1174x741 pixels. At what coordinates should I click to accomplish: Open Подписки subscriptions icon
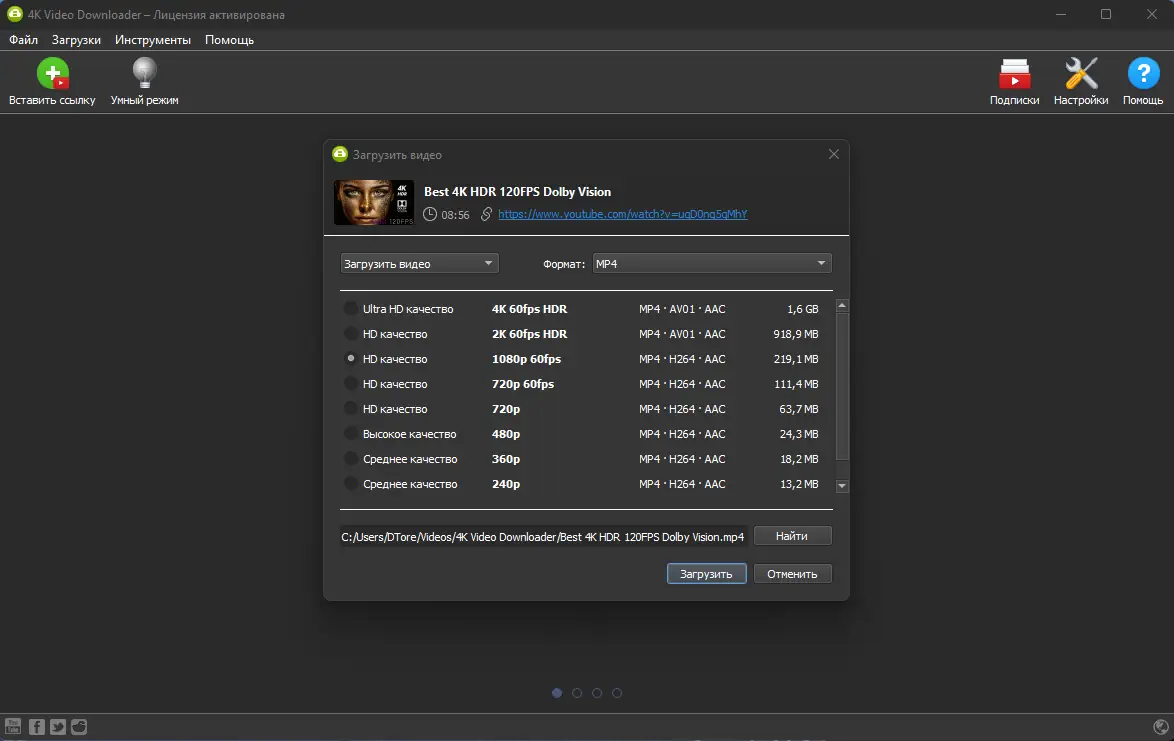(x=1015, y=73)
